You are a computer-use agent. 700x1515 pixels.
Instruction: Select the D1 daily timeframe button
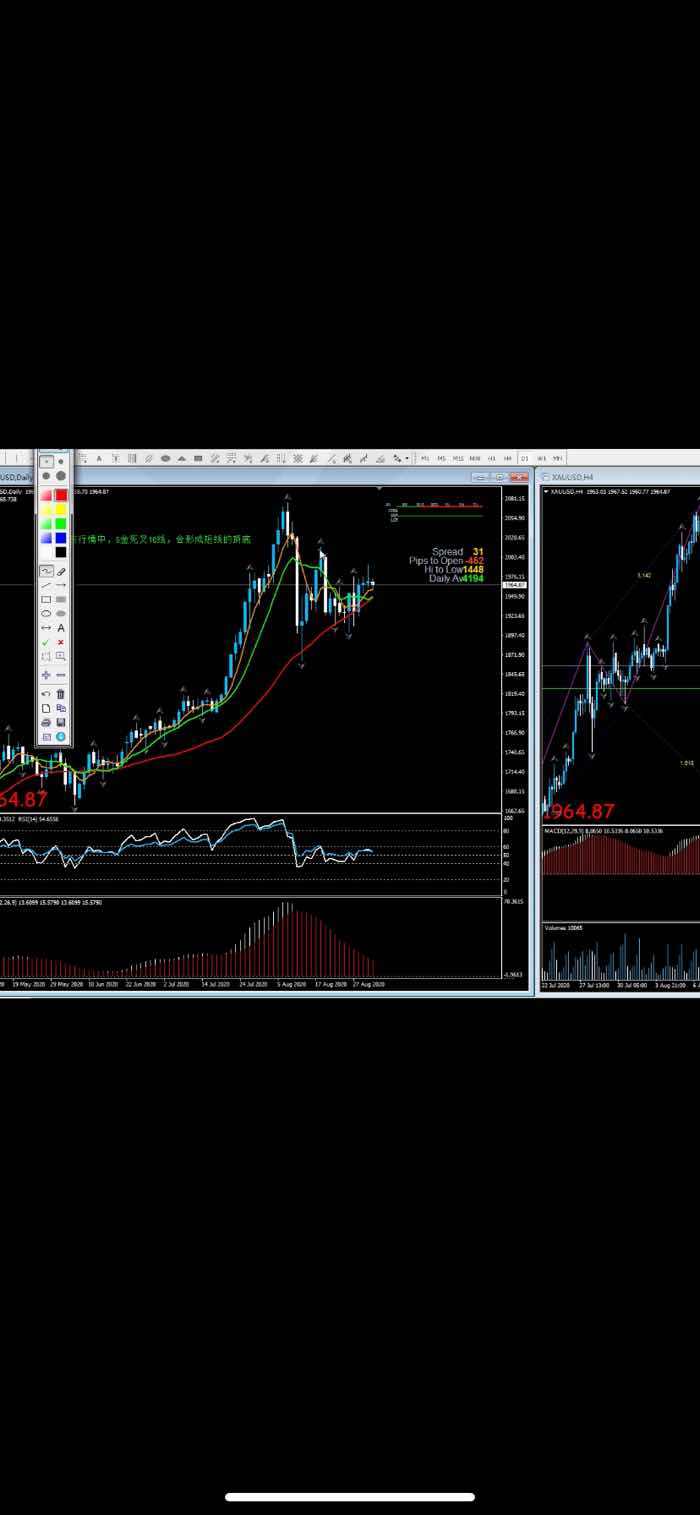(x=524, y=458)
